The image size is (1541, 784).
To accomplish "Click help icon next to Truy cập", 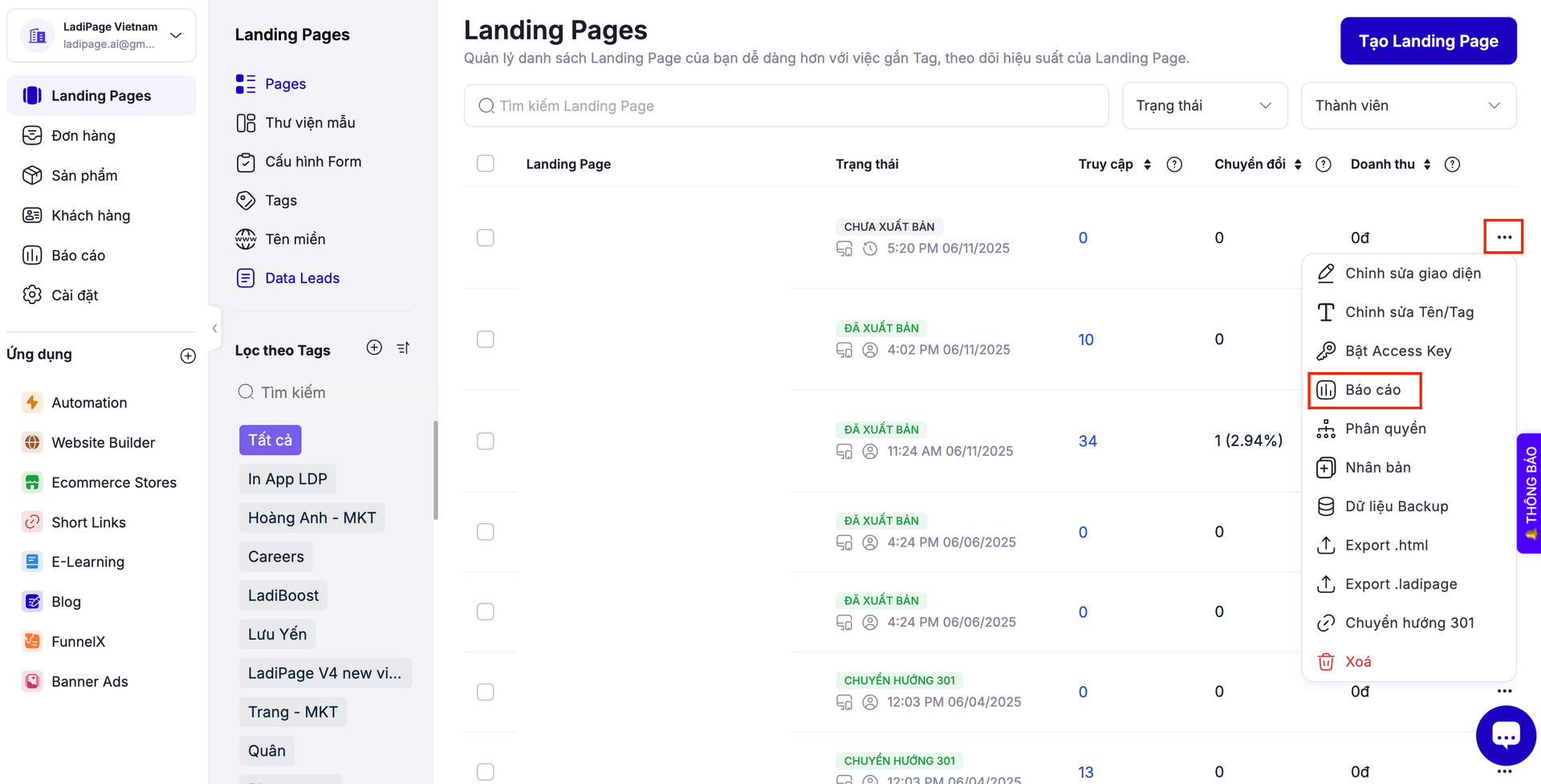I will click(1174, 165).
